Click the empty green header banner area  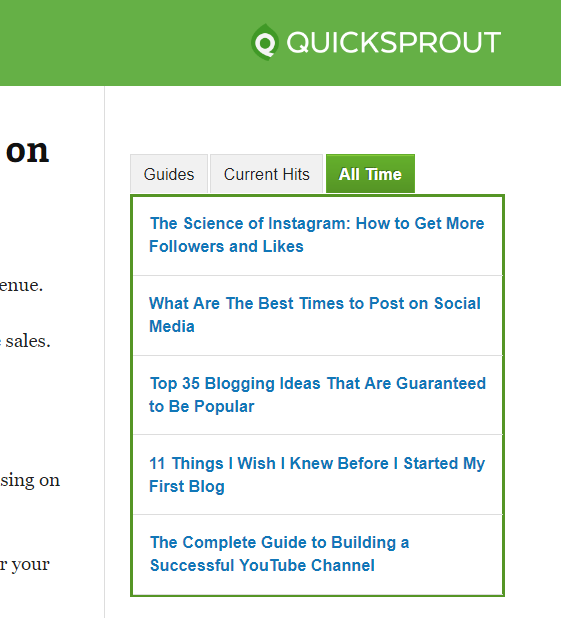118,43
